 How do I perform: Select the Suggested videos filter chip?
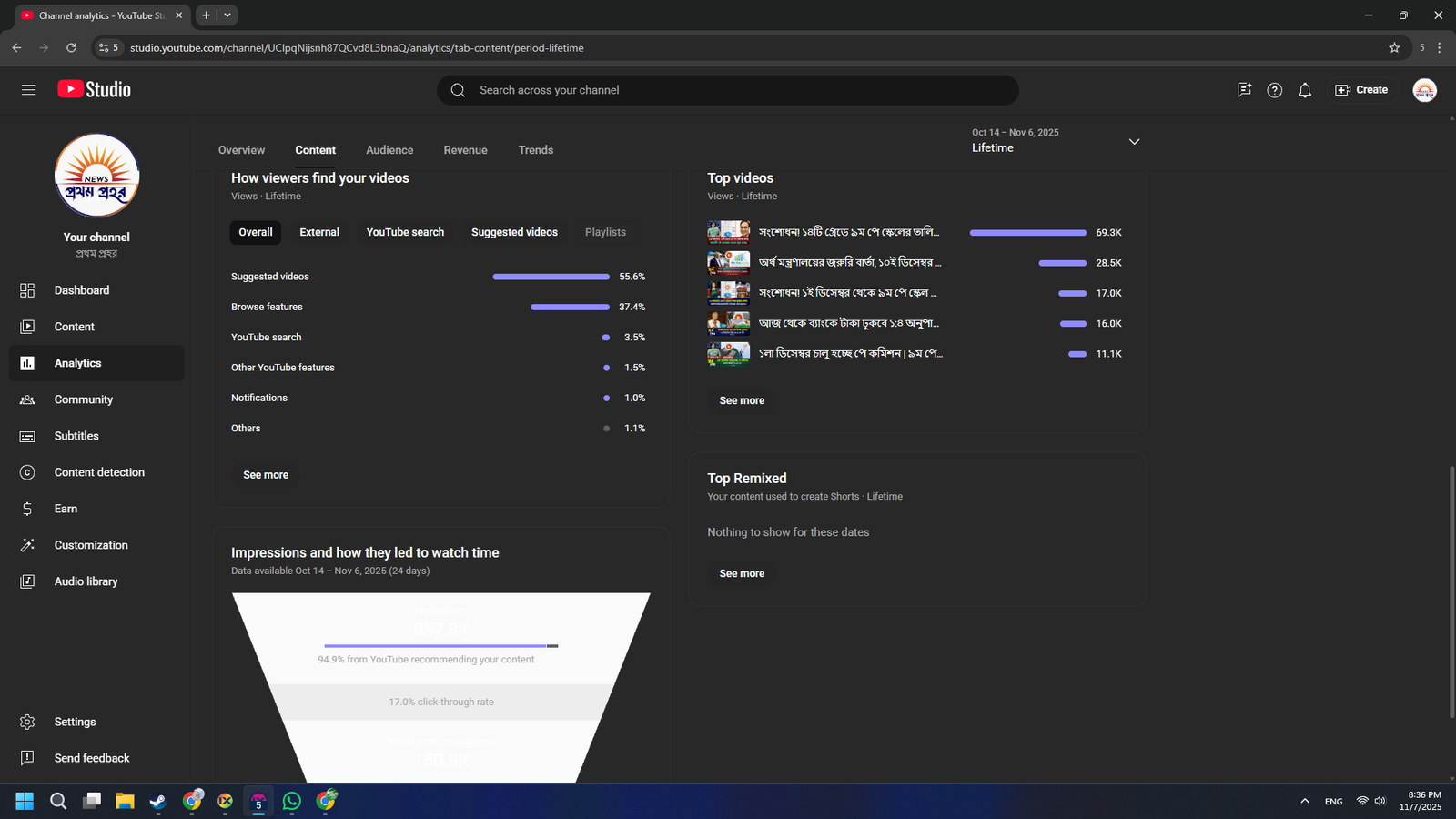click(x=514, y=232)
